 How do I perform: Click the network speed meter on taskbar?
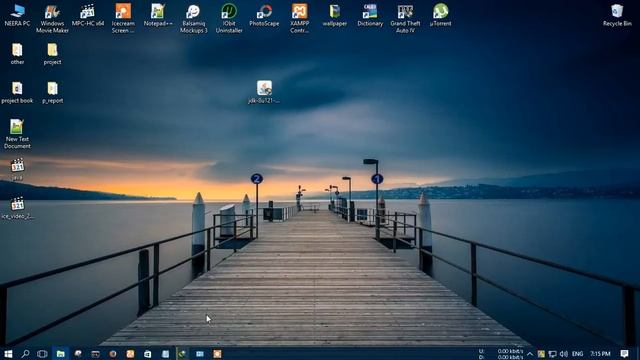click(501, 354)
